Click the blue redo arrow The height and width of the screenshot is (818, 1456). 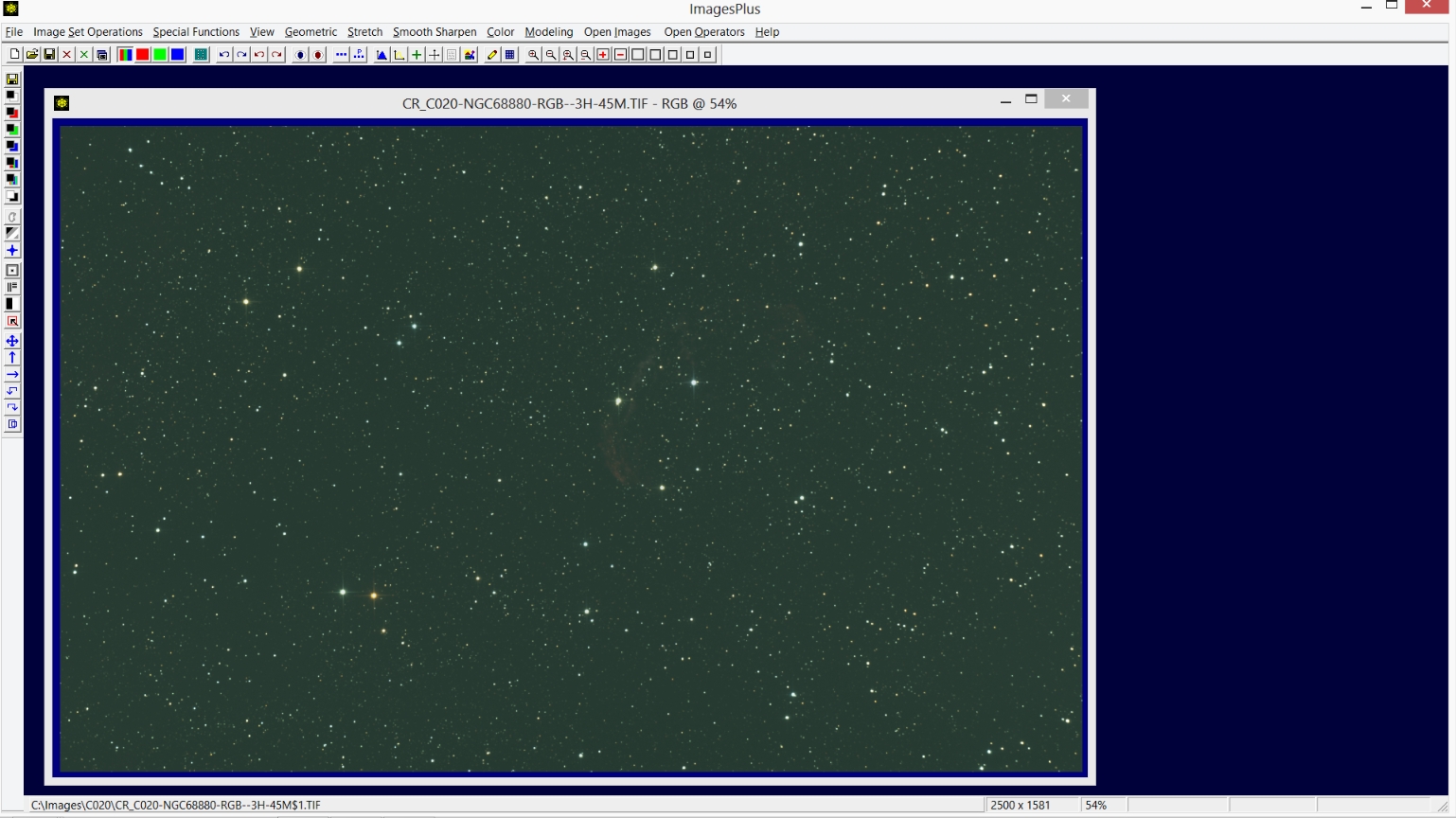(241, 55)
